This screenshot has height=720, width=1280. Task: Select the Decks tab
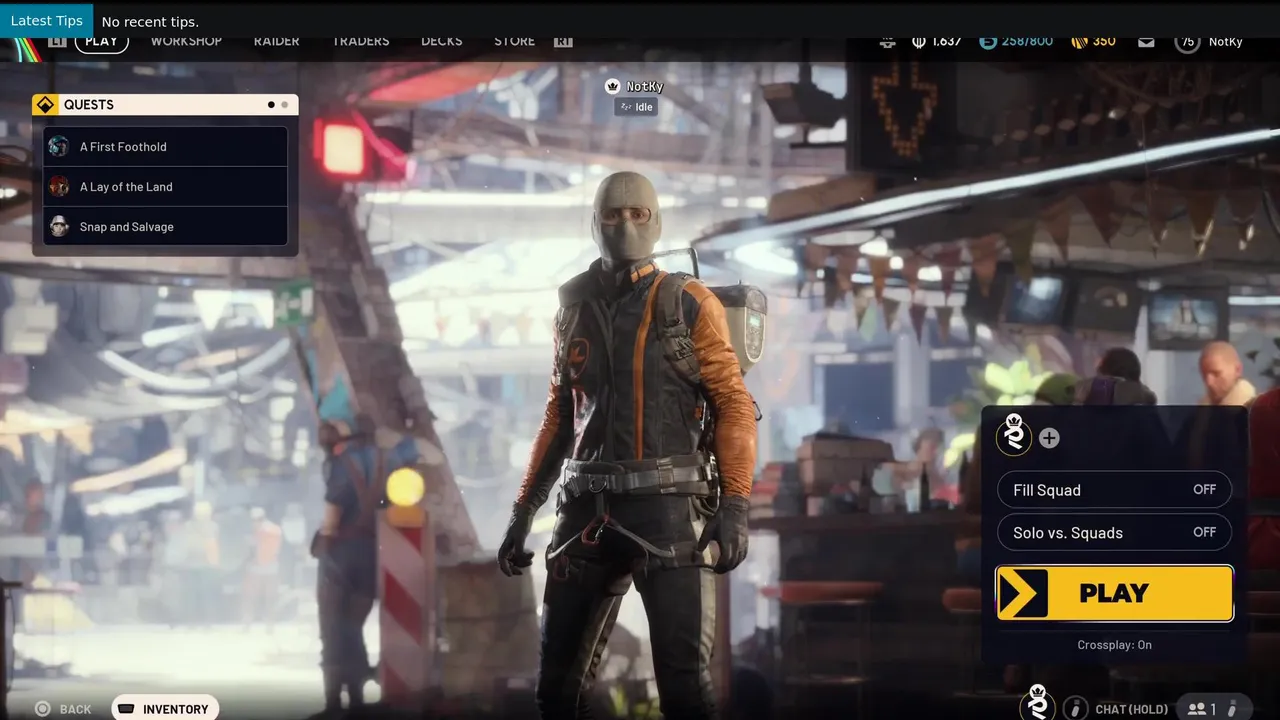441,41
